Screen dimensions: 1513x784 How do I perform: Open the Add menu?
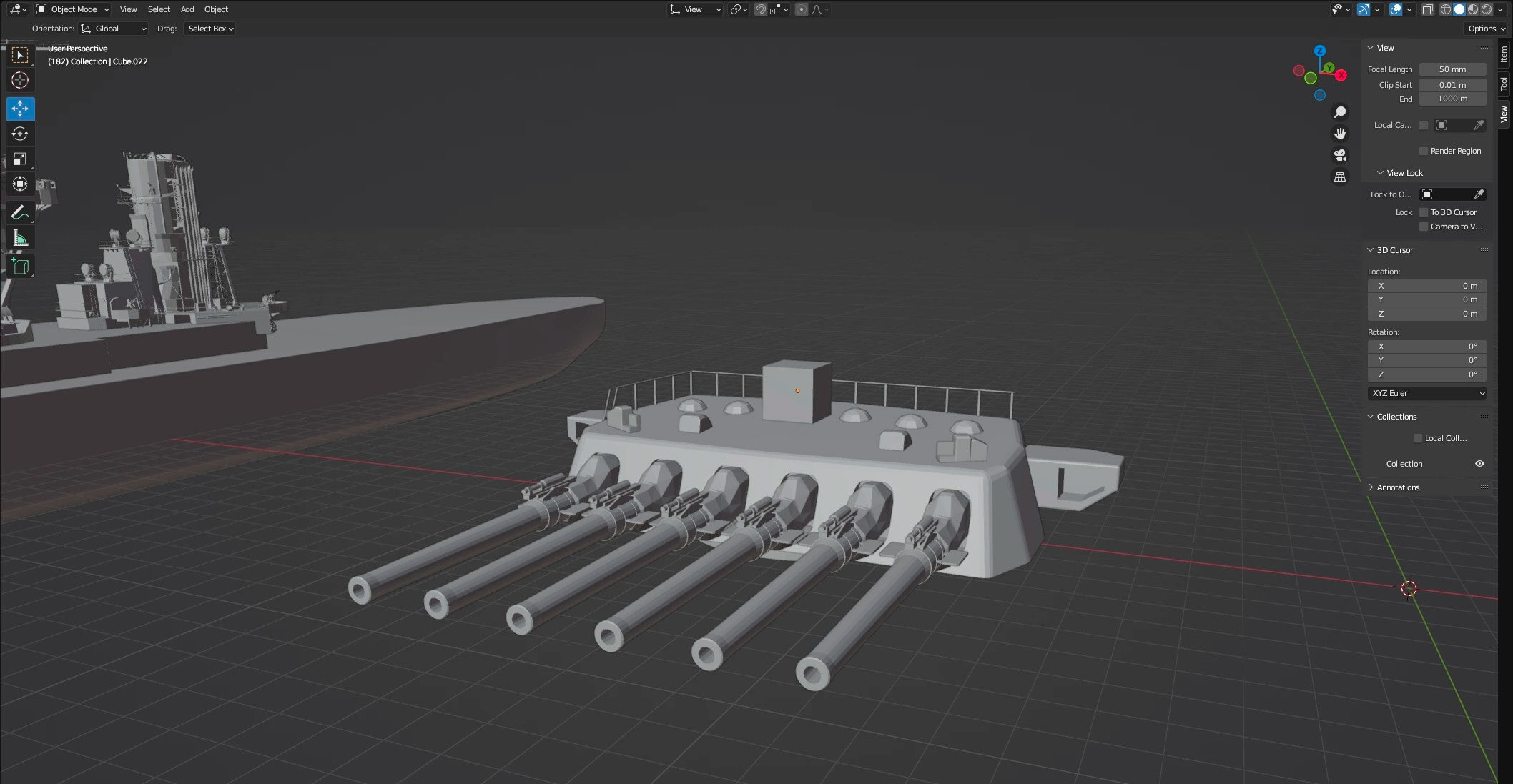tap(187, 9)
